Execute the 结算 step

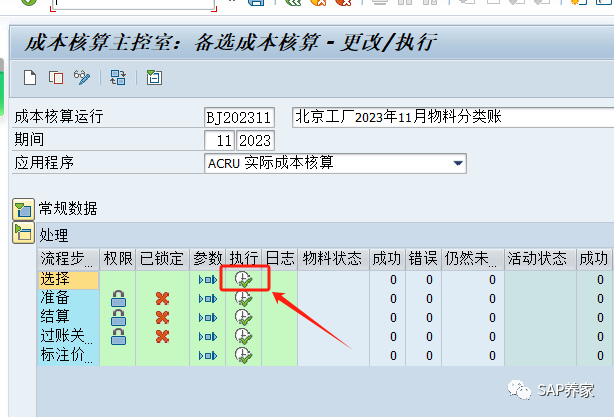pyautogui.click(x=243, y=317)
